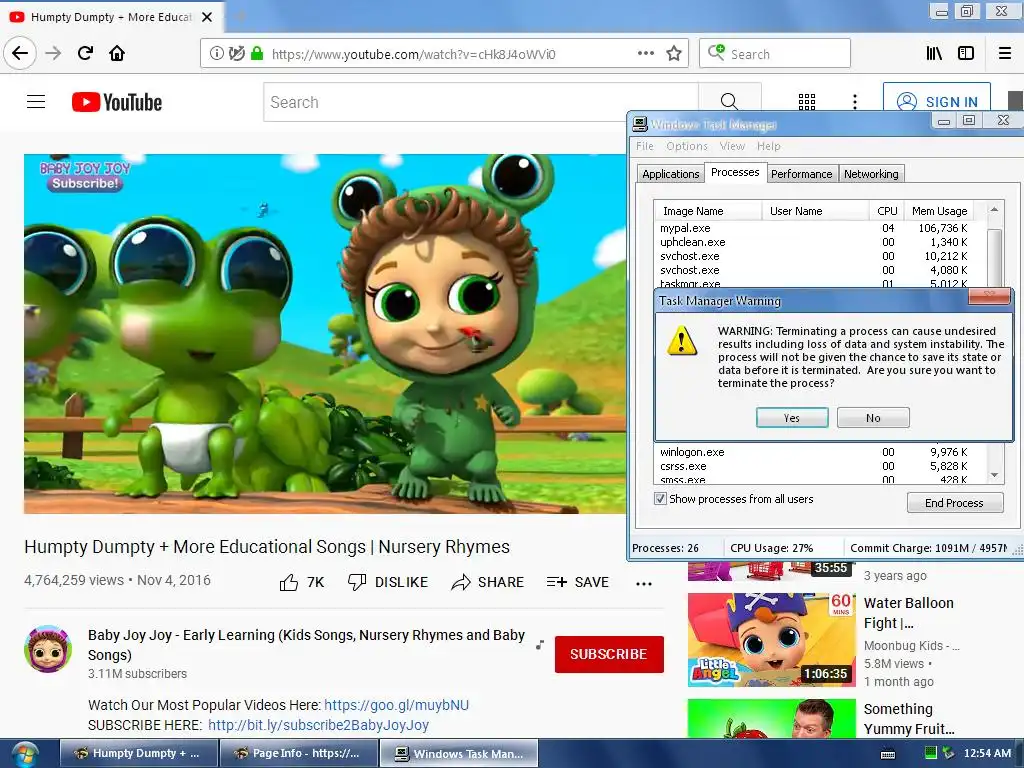Open the Performance tab

click(x=801, y=174)
